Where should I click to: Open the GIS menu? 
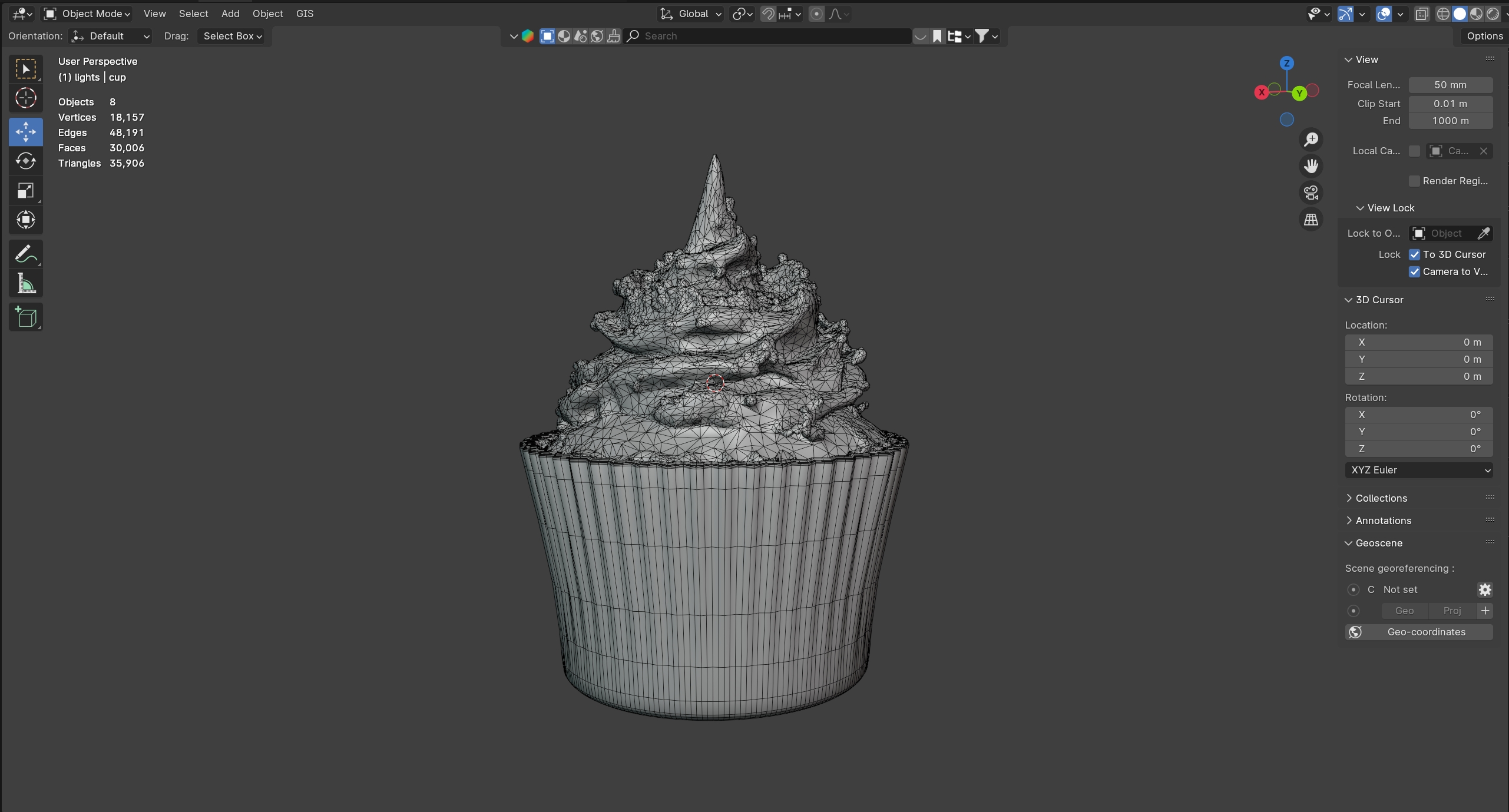coord(305,14)
